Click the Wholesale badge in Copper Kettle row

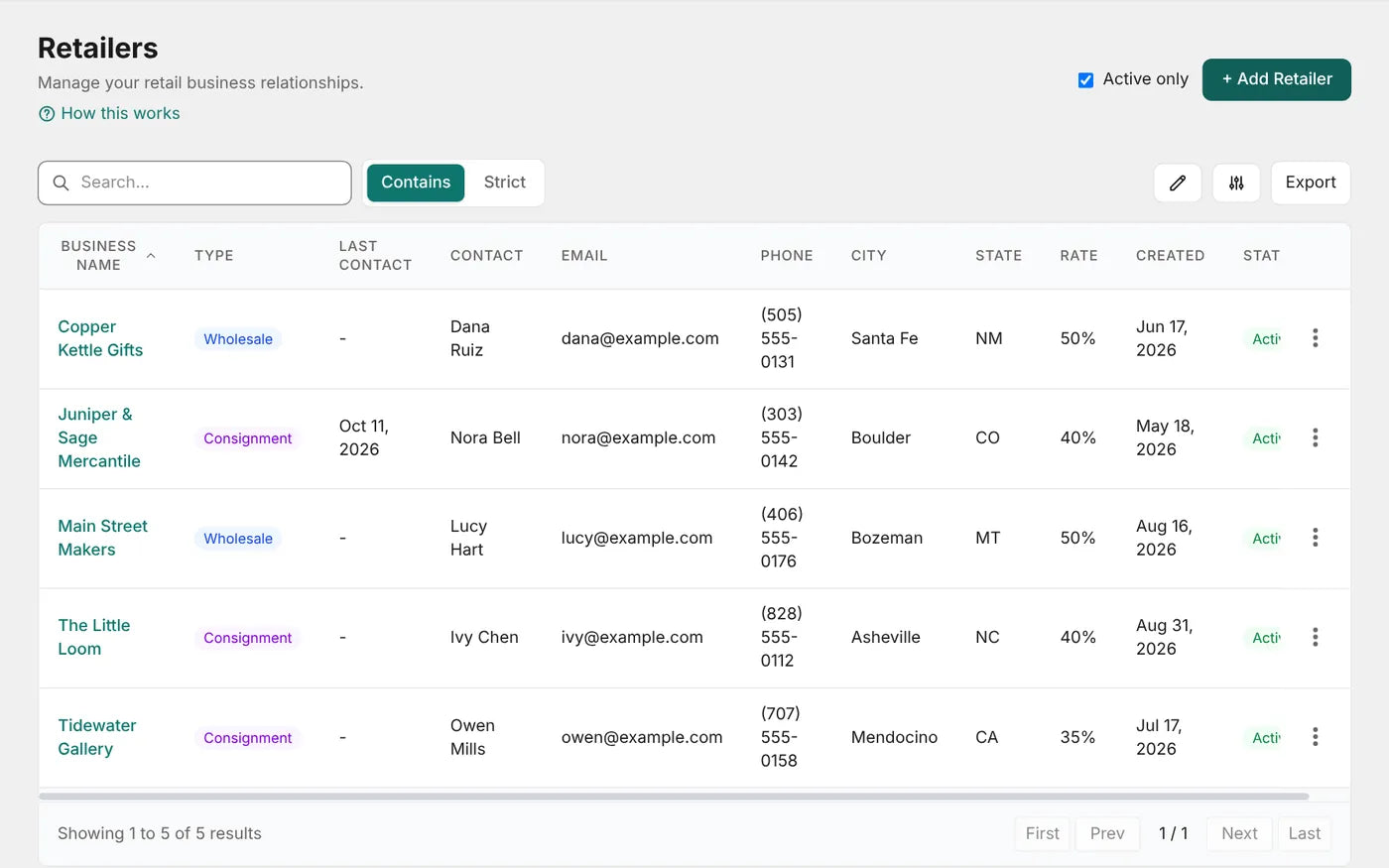pyautogui.click(x=238, y=339)
